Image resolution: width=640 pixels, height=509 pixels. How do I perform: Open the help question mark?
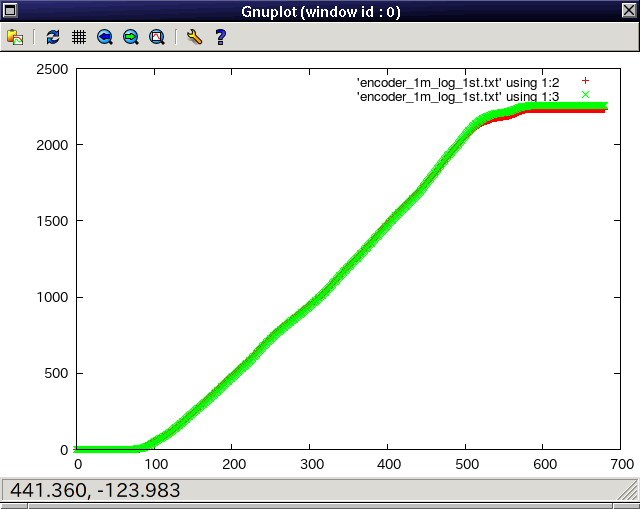(220, 37)
